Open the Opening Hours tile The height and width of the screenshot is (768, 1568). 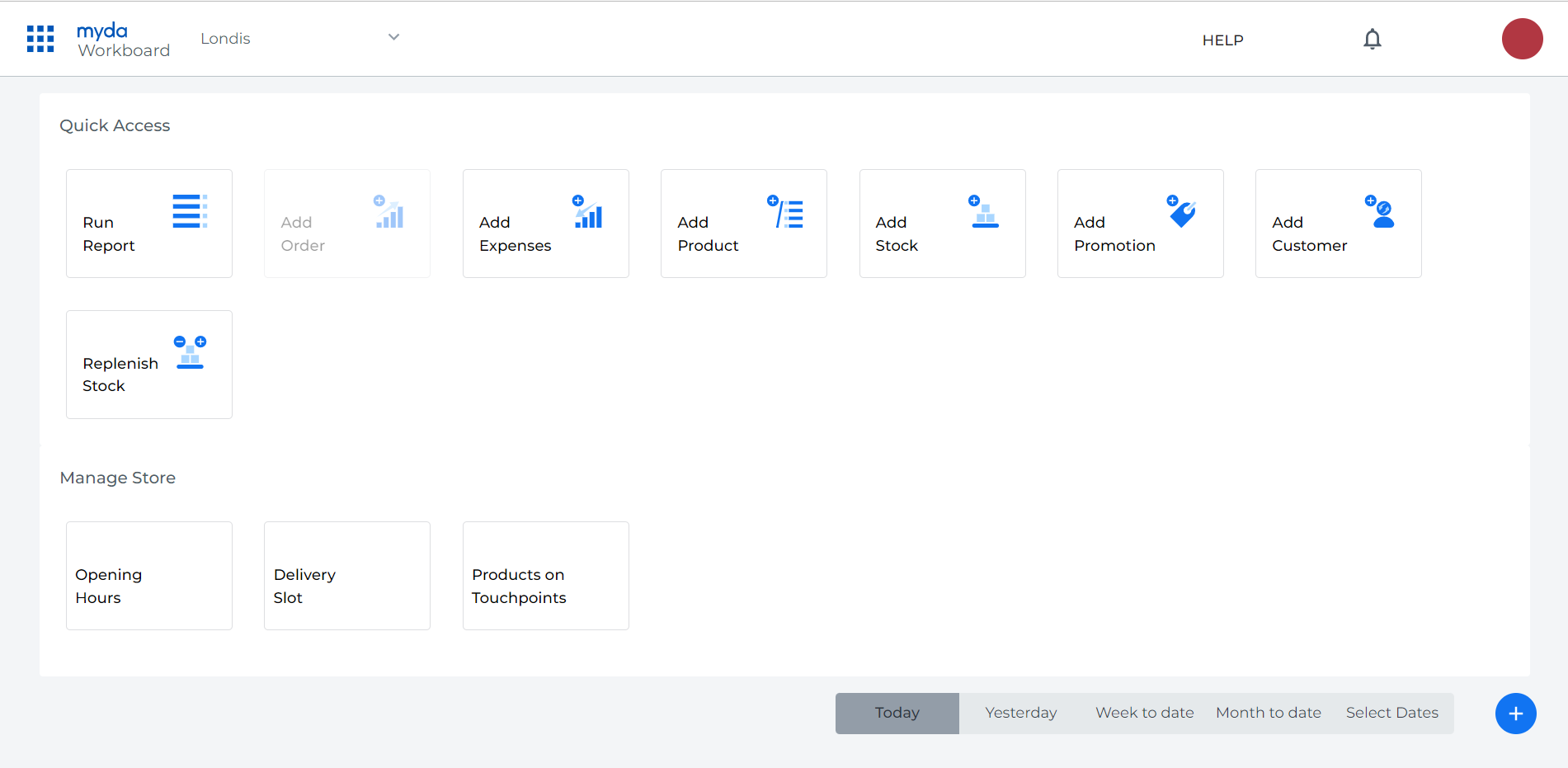point(149,576)
